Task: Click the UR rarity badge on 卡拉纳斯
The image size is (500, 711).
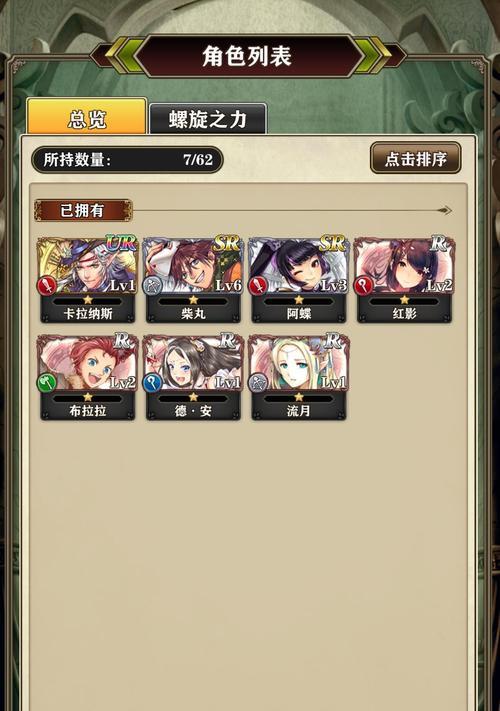Action: (121, 244)
